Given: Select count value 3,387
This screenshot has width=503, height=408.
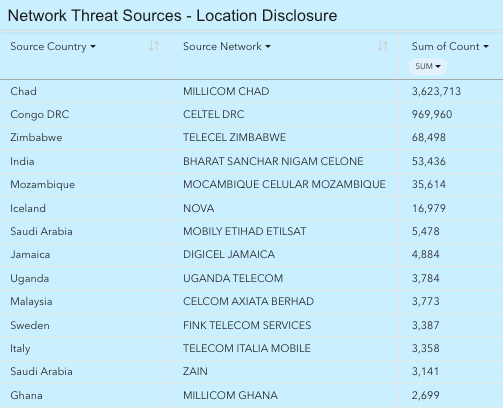Looking at the screenshot, I should [x=425, y=325].
